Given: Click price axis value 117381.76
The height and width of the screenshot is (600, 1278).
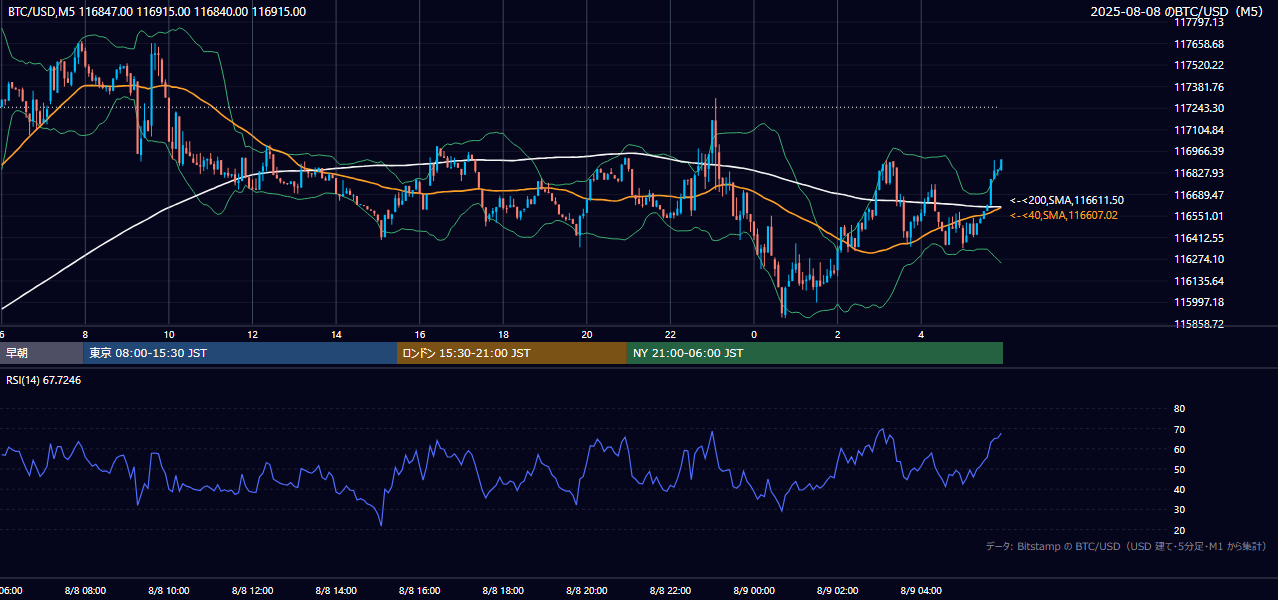Looking at the screenshot, I should point(1199,87).
